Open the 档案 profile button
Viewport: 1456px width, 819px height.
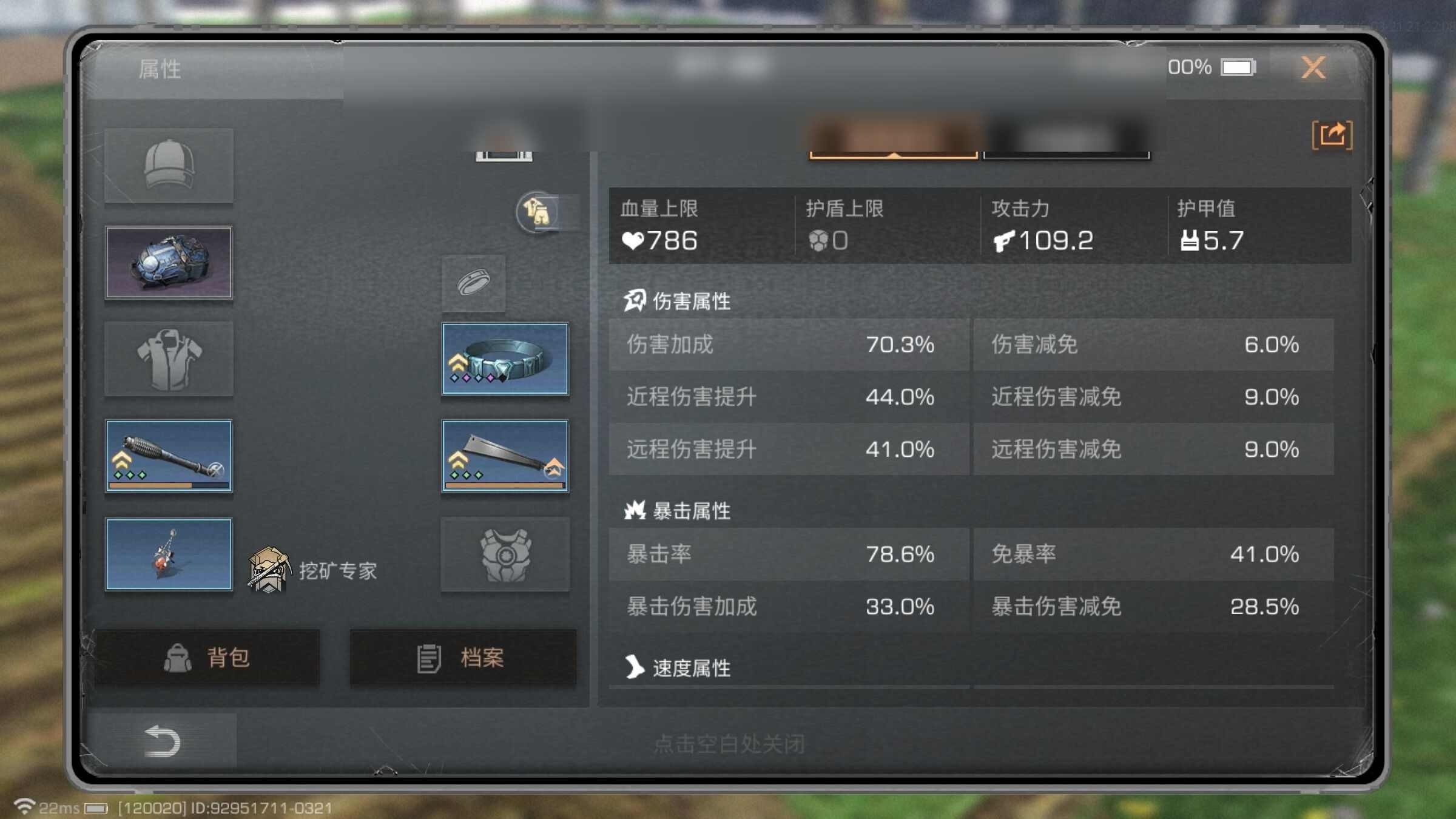(463, 658)
